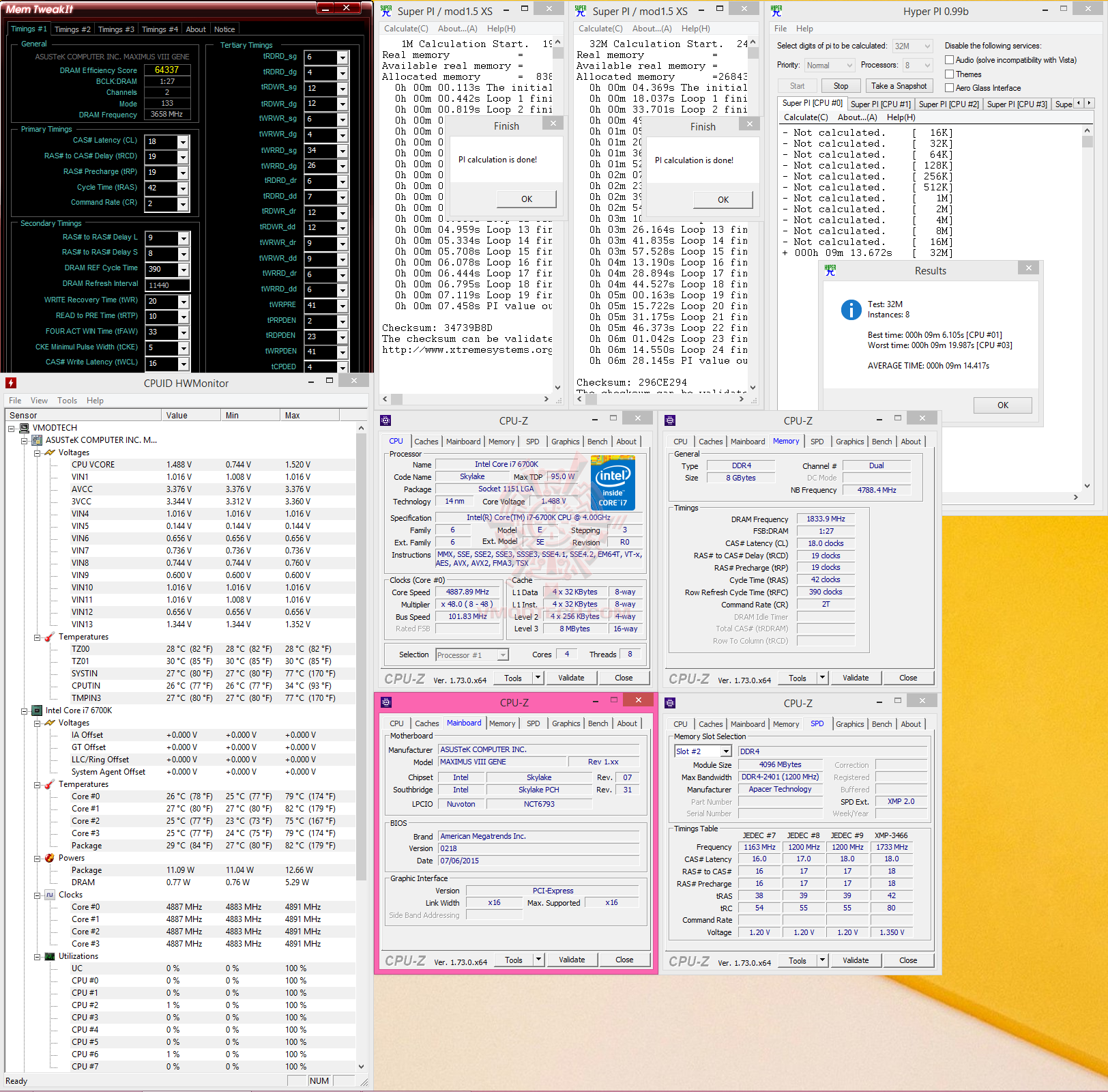Image resolution: width=1108 pixels, height=1092 pixels.
Task: Click the Intel Core i7 6700K chip icon
Action: [38, 710]
